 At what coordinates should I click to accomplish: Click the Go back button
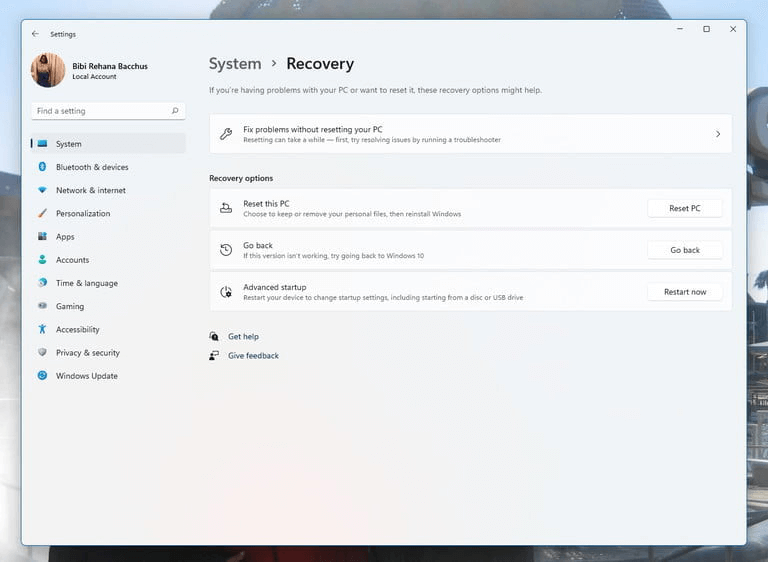685,250
